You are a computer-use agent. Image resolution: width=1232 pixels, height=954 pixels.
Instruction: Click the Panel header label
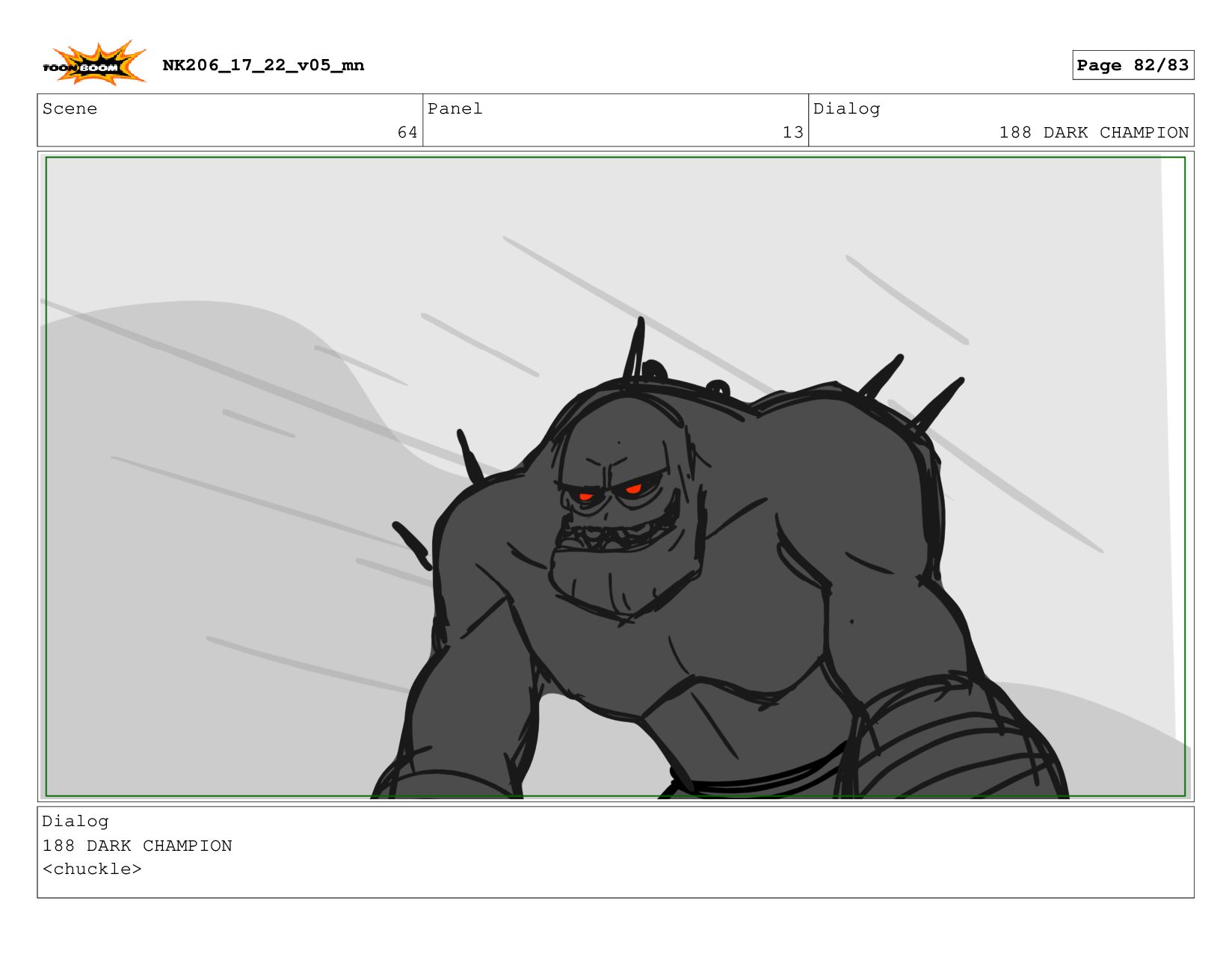455,108
